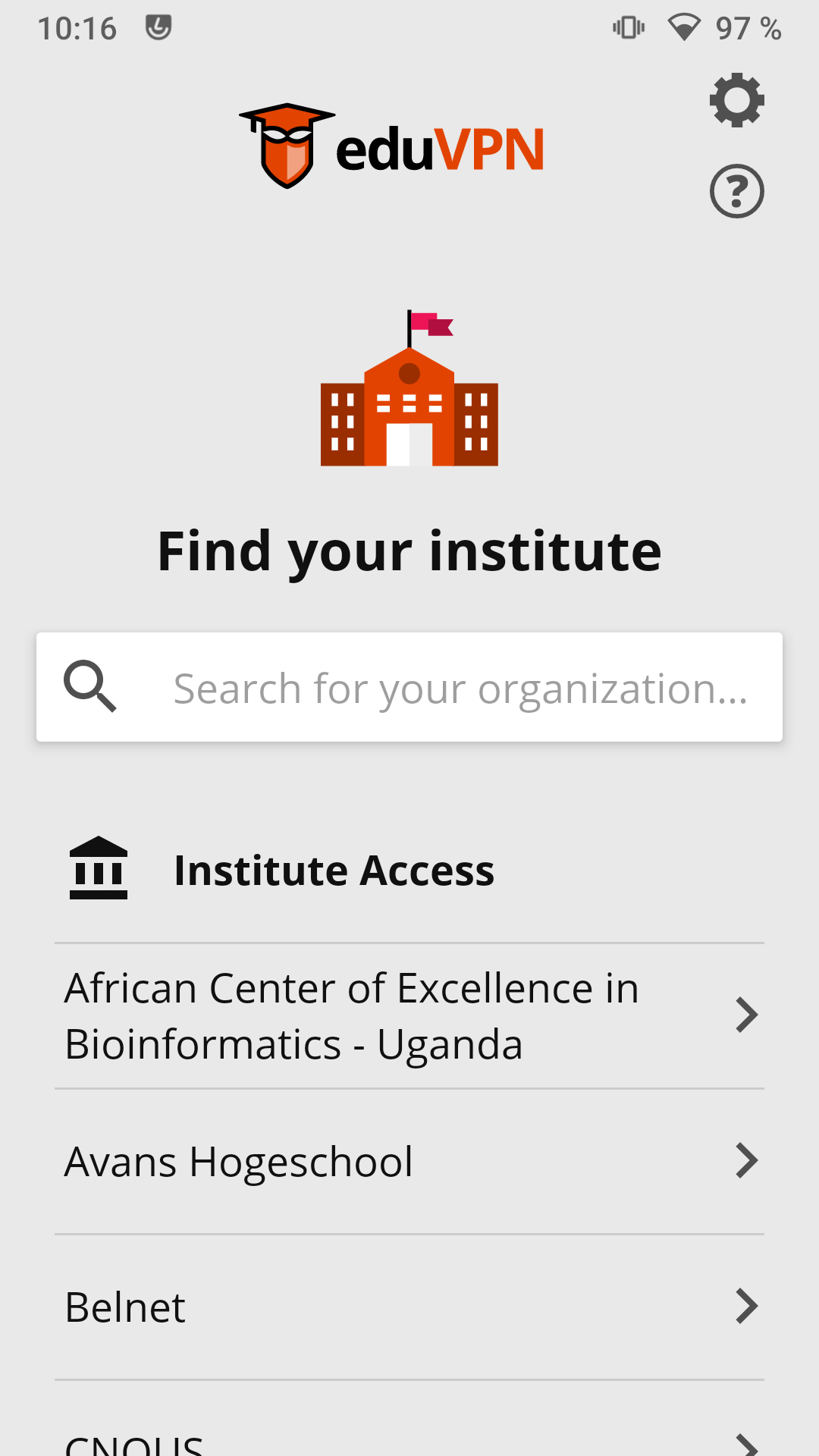
Task: Tap the help question mark icon
Action: [x=736, y=191]
